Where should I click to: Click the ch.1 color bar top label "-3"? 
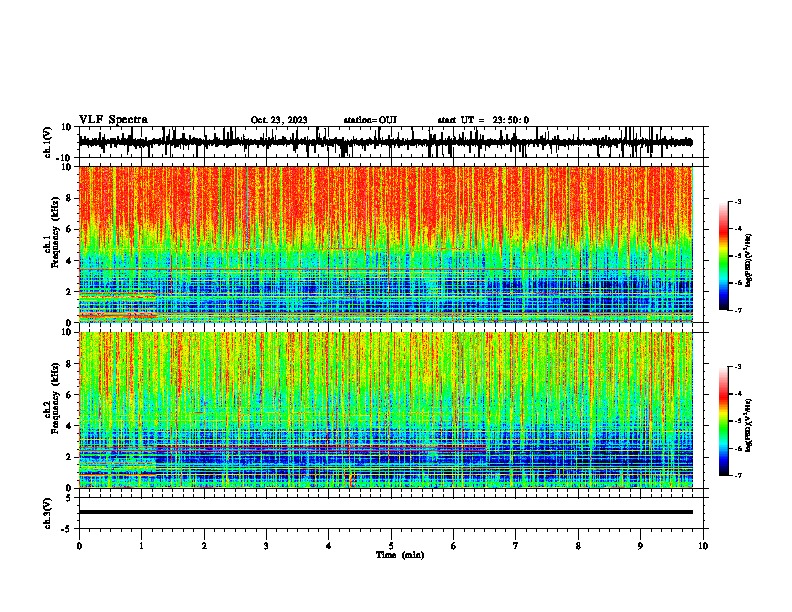(737, 201)
